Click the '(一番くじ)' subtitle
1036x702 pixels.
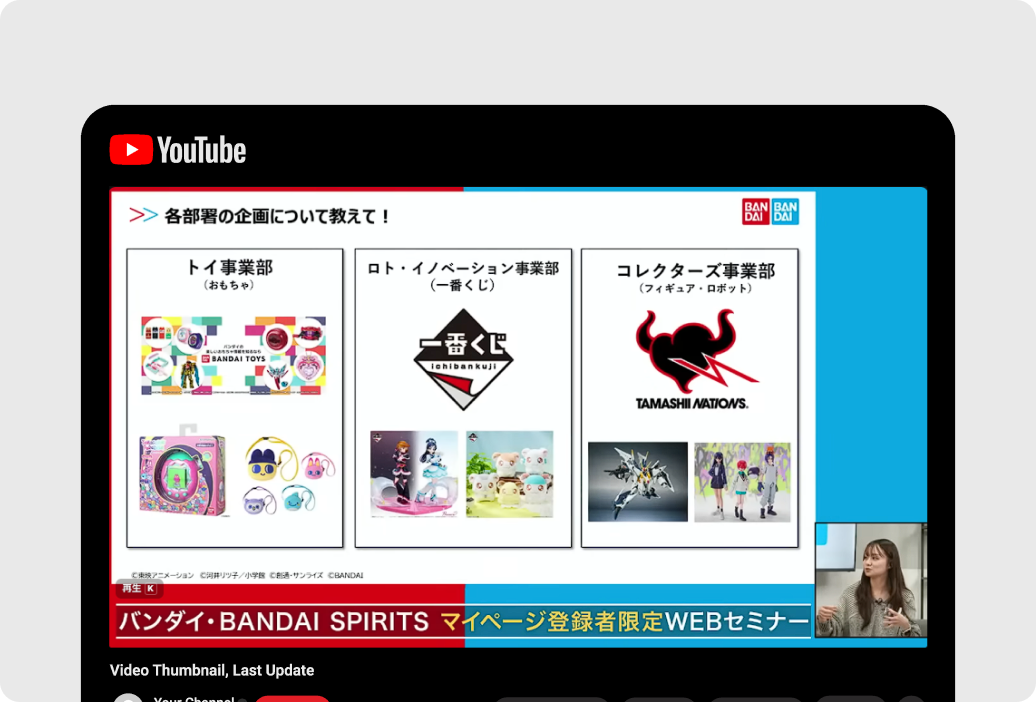(462, 285)
